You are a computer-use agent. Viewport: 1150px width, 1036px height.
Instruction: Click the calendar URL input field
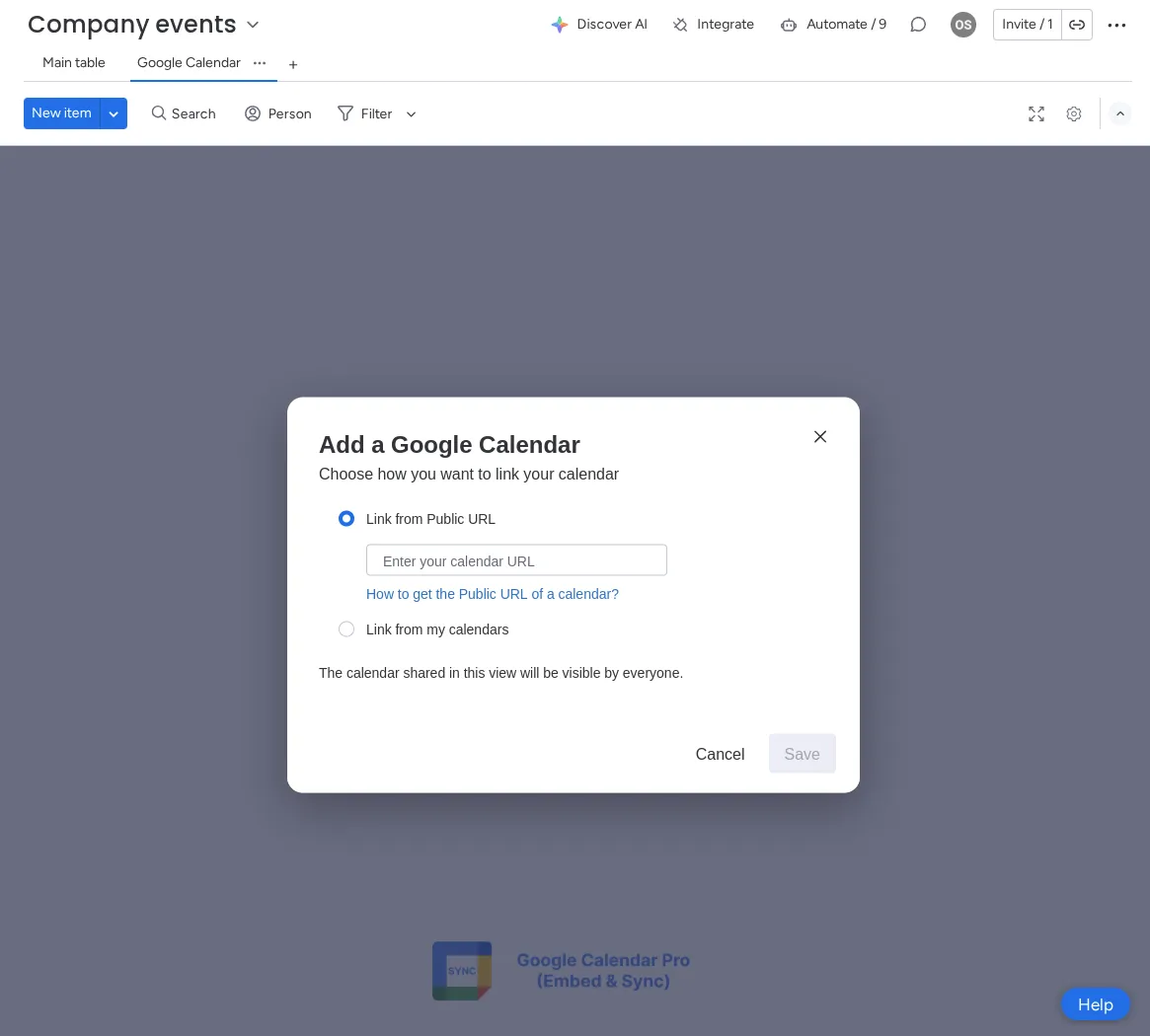516,560
